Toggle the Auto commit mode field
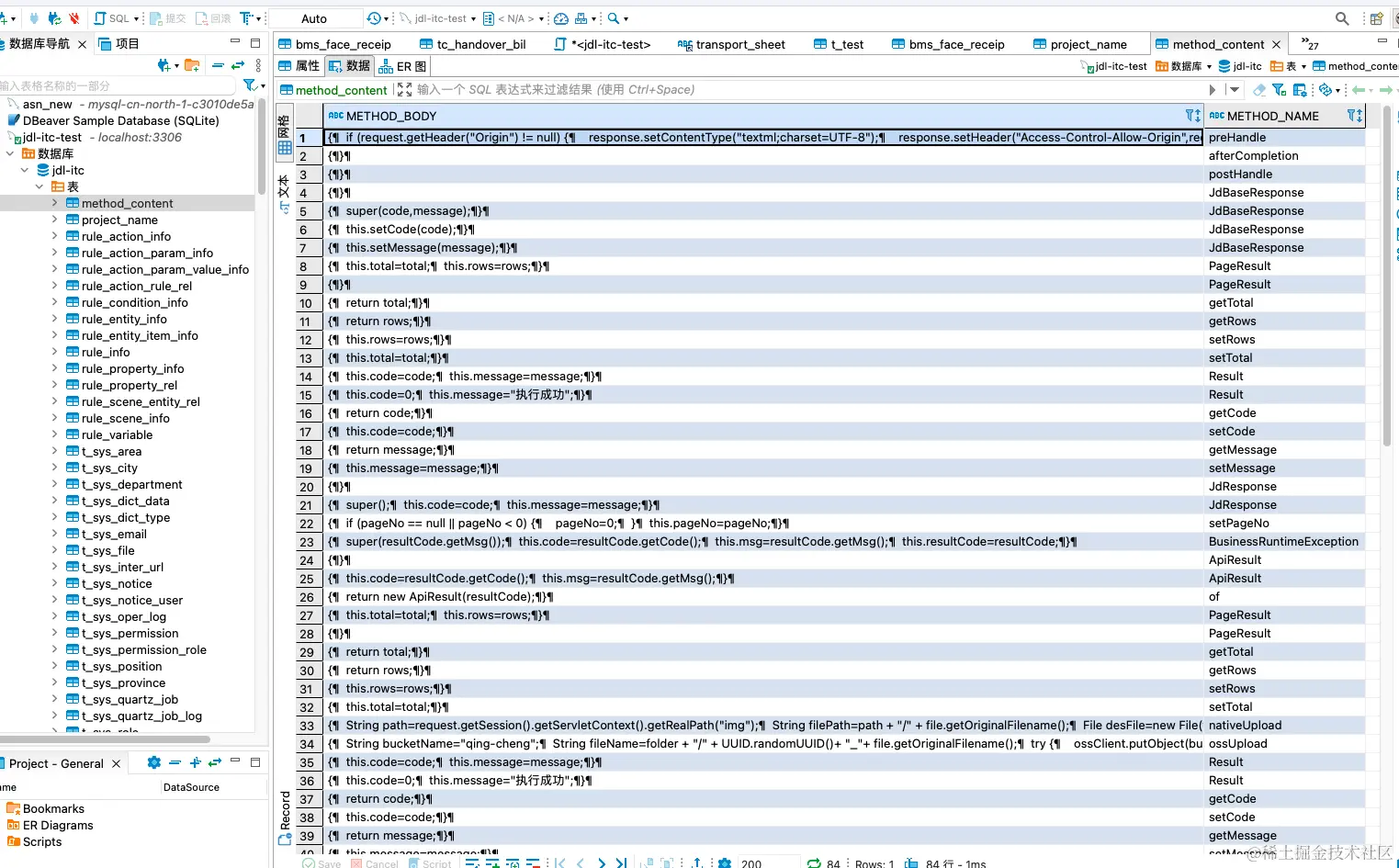 pyautogui.click(x=315, y=18)
